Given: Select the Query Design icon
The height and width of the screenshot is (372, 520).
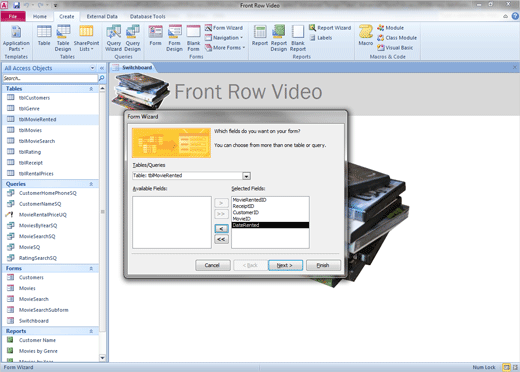Looking at the screenshot, I should [132, 38].
